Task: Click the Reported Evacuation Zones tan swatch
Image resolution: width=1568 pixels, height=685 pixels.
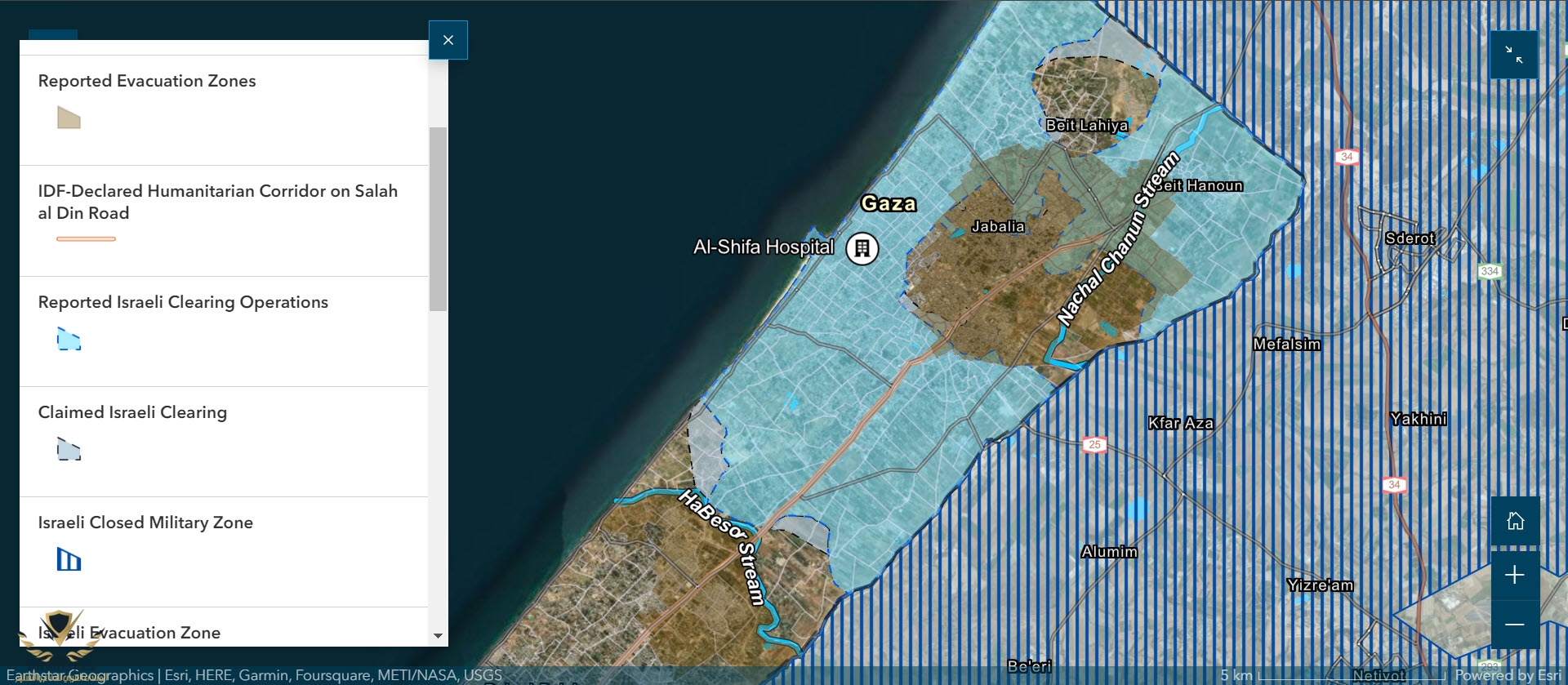Action: click(x=69, y=118)
